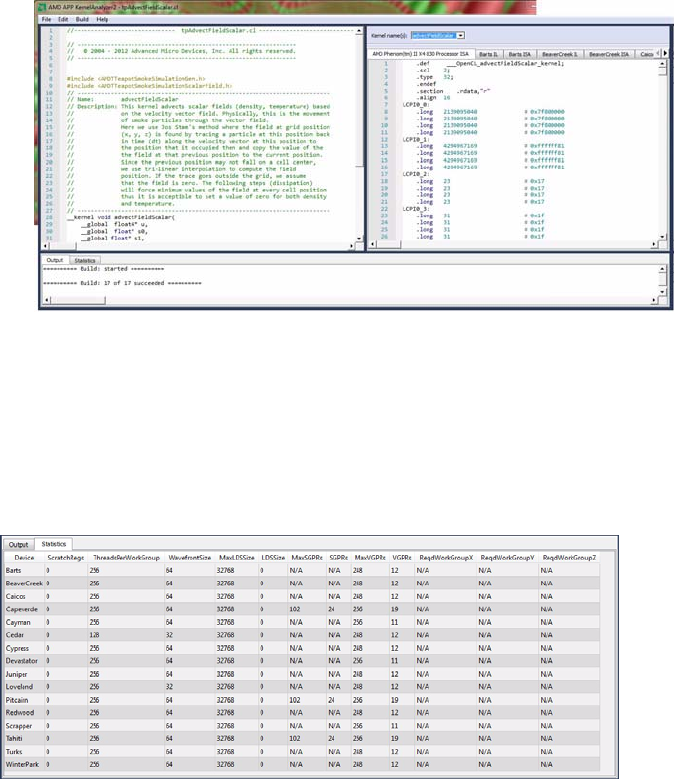Open the File menu
Viewport: 674px width, 779px height.
(x=46, y=19)
